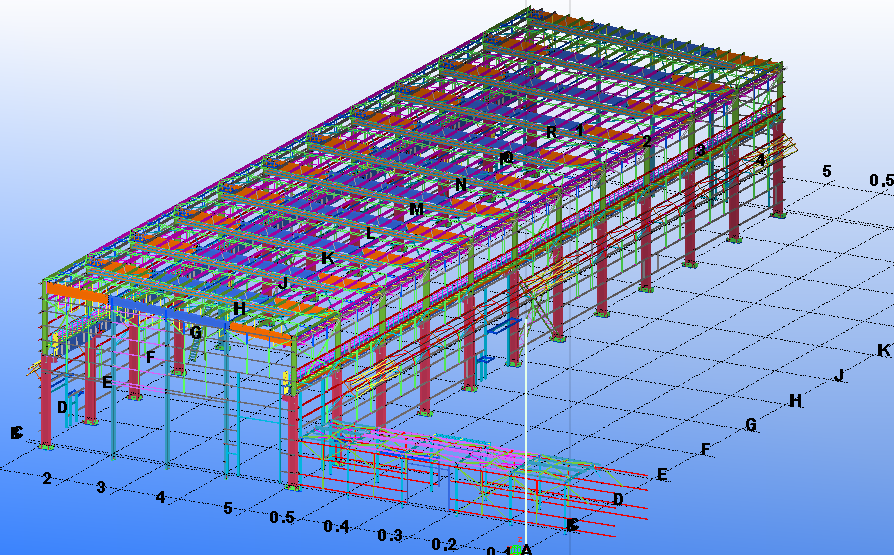Click grid label D beside front corner column
This screenshot has height=555, width=894.
63,407
